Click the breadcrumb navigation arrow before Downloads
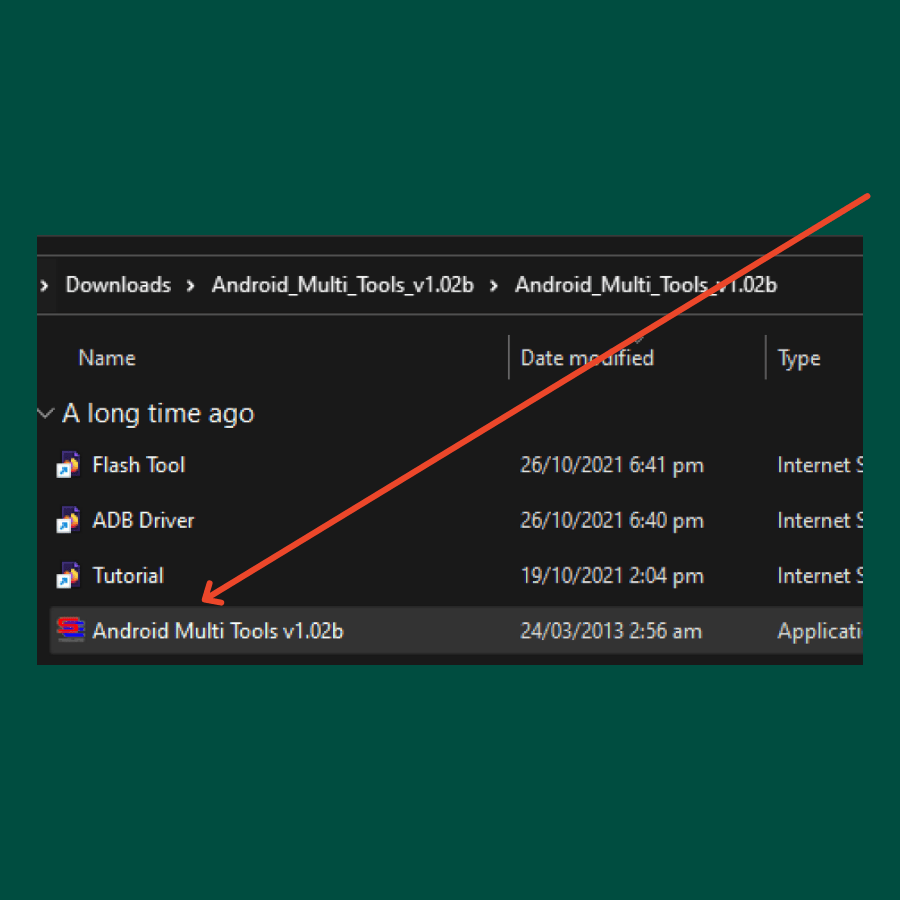This screenshot has width=900, height=900. pos(44,285)
